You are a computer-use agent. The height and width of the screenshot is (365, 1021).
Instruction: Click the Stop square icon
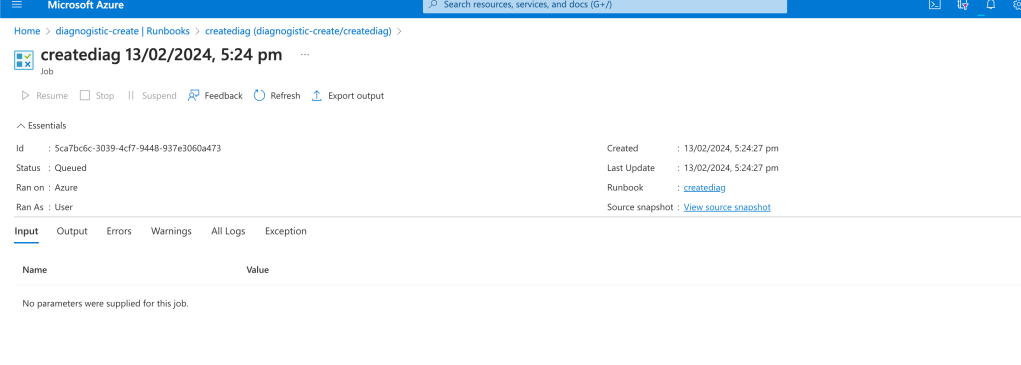click(x=85, y=96)
